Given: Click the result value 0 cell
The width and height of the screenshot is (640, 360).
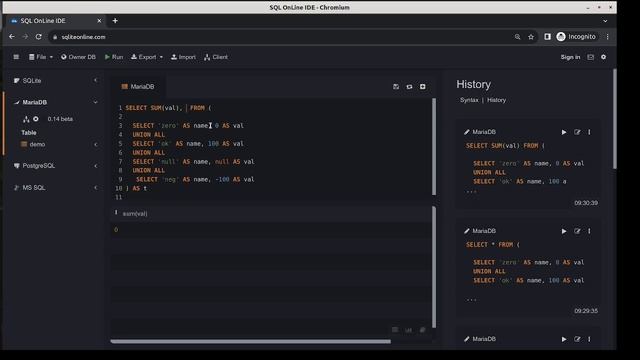Looking at the screenshot, I should pyautogui.click(x=116, y=230).
